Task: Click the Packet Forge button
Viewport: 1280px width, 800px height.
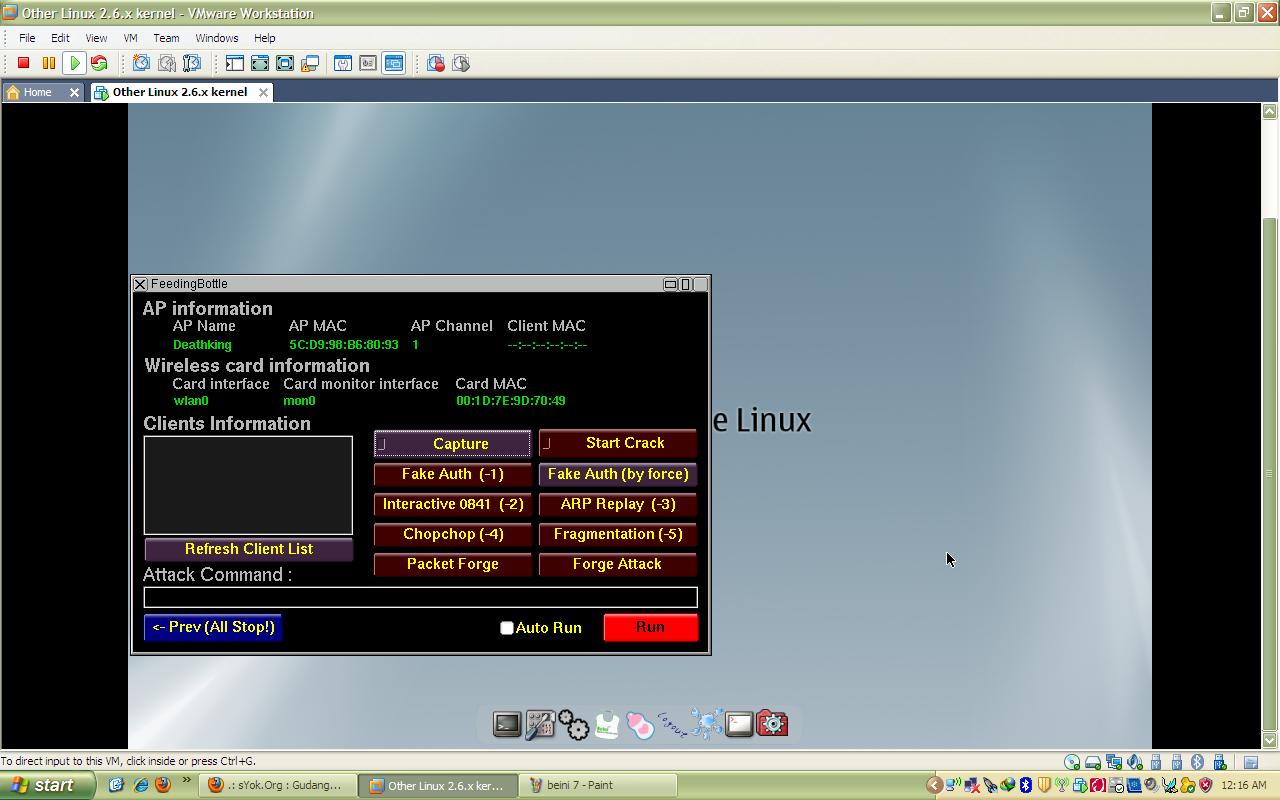Action: 452,564
